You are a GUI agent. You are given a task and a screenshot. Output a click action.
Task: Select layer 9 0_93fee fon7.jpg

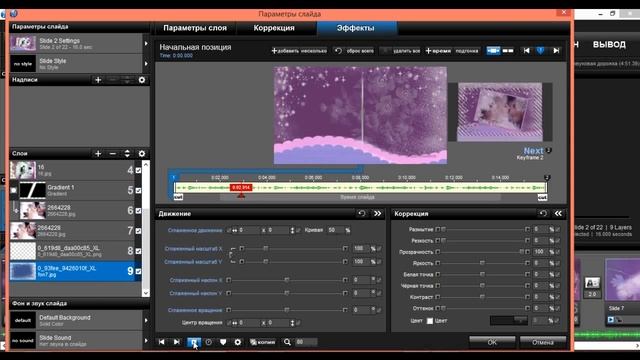click(72, 271)
